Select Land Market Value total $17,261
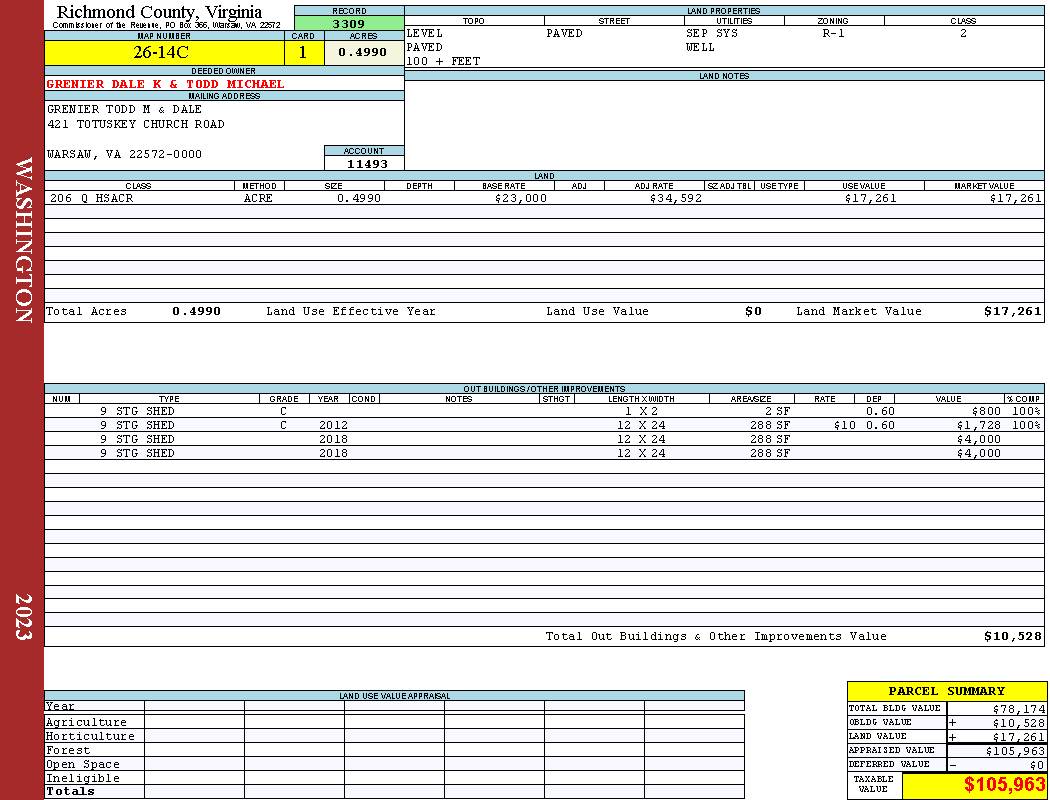 pyautogui.click(x=1012, y=311)
